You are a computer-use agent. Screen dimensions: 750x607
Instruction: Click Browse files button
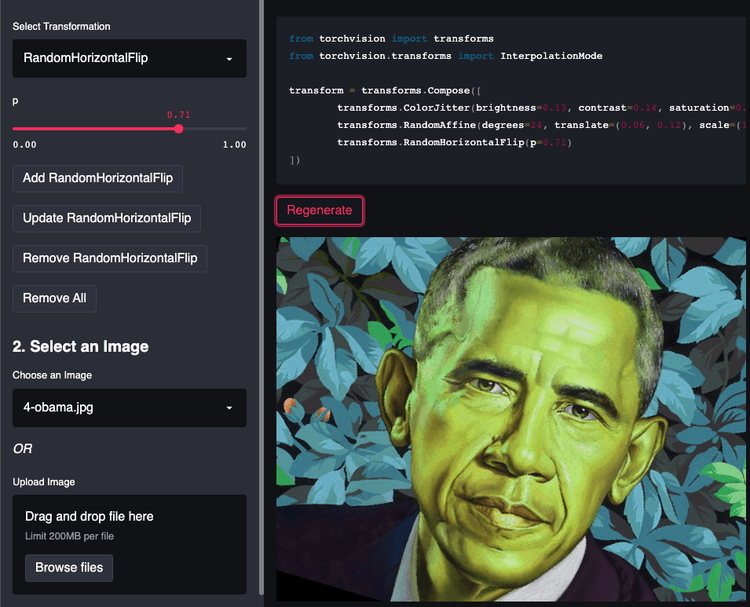click(x=69, y=568)
